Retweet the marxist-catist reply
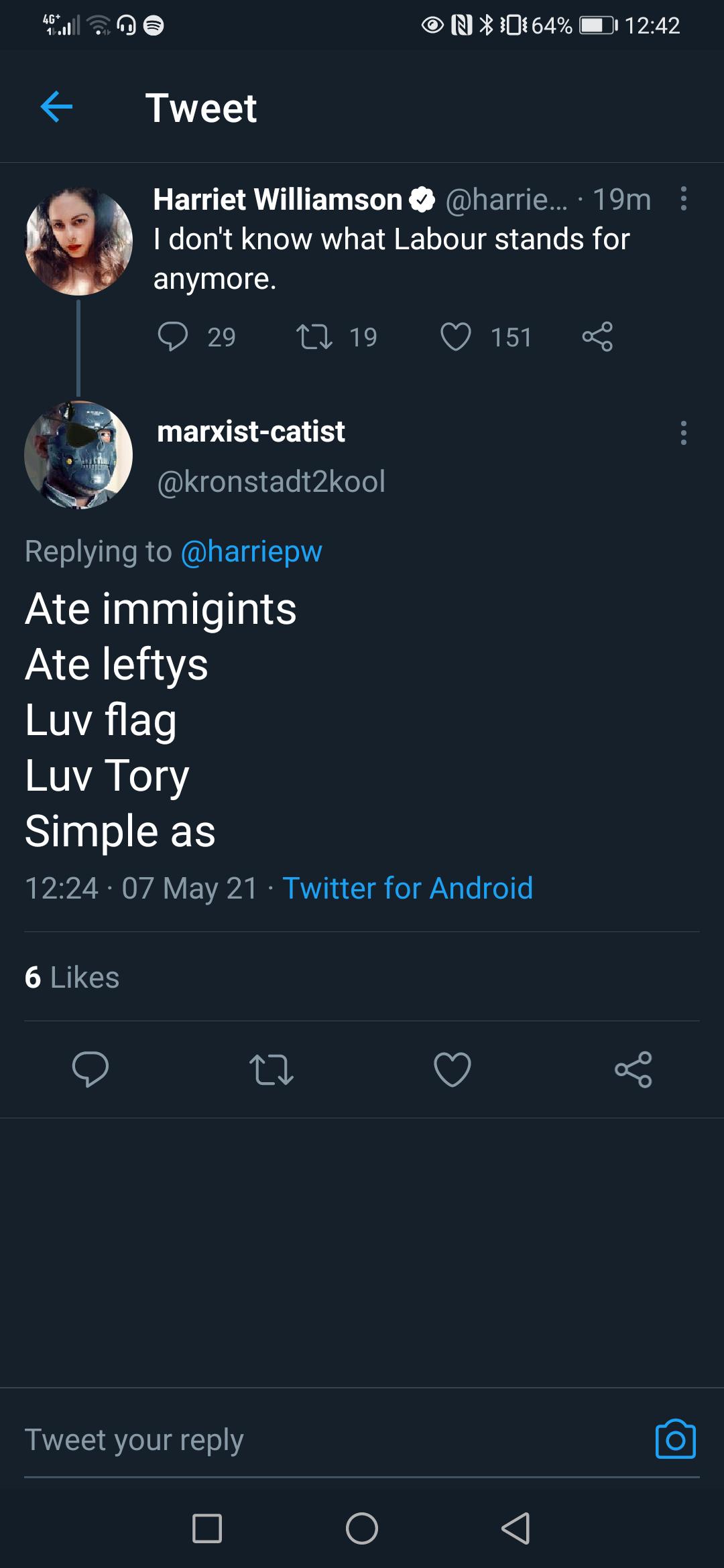This screenshot has width=724, height=1568. [271, 1069]
